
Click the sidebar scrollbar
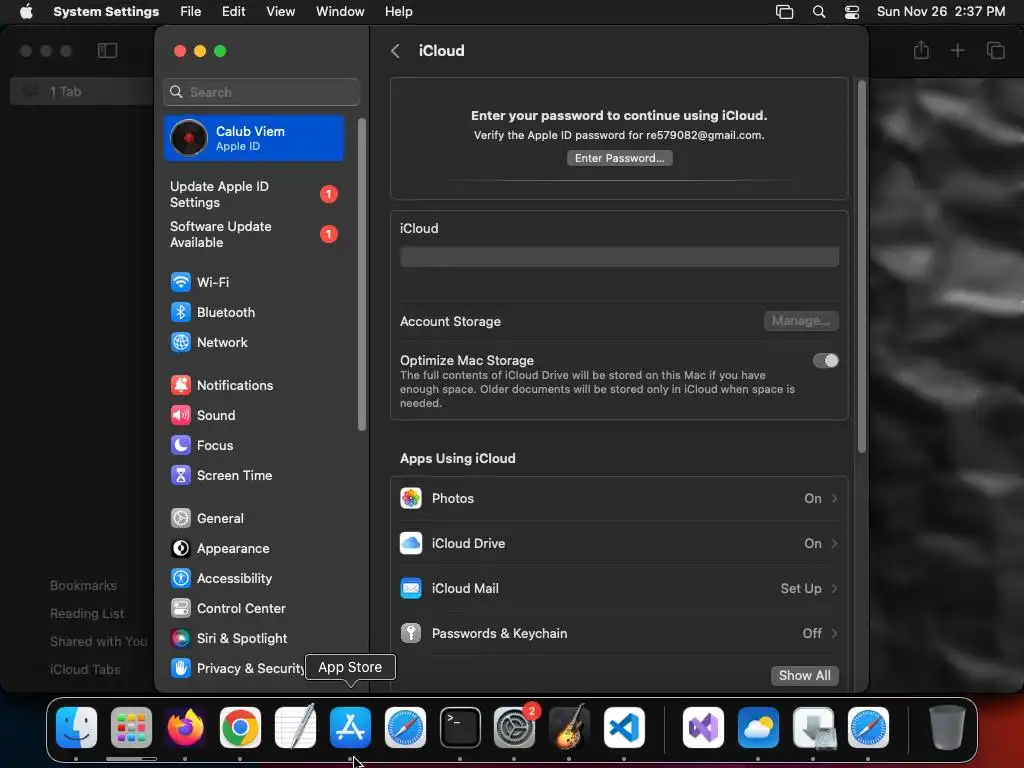(x=362, y=274)
